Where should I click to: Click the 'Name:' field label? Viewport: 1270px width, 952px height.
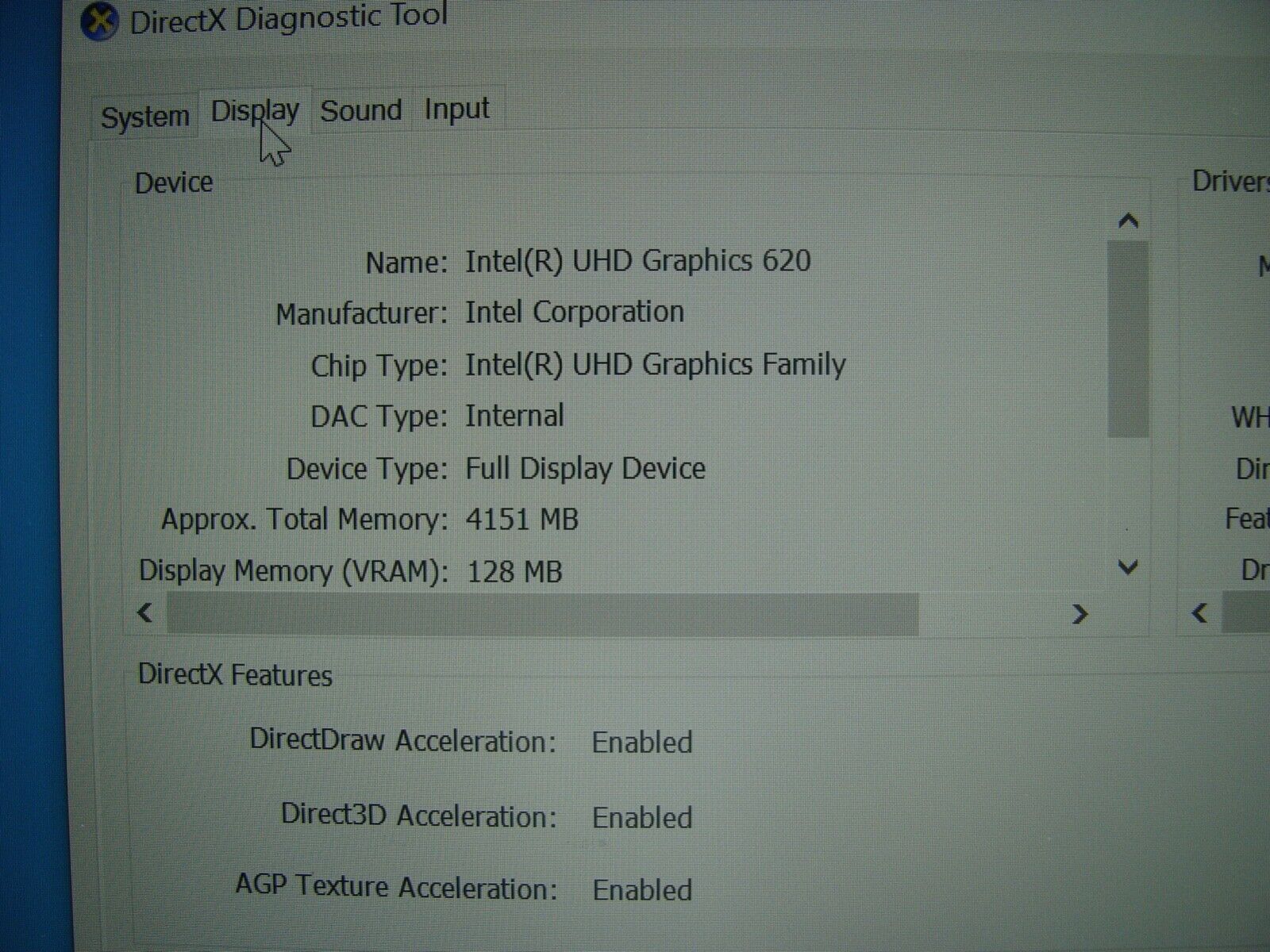click(406, 263)
